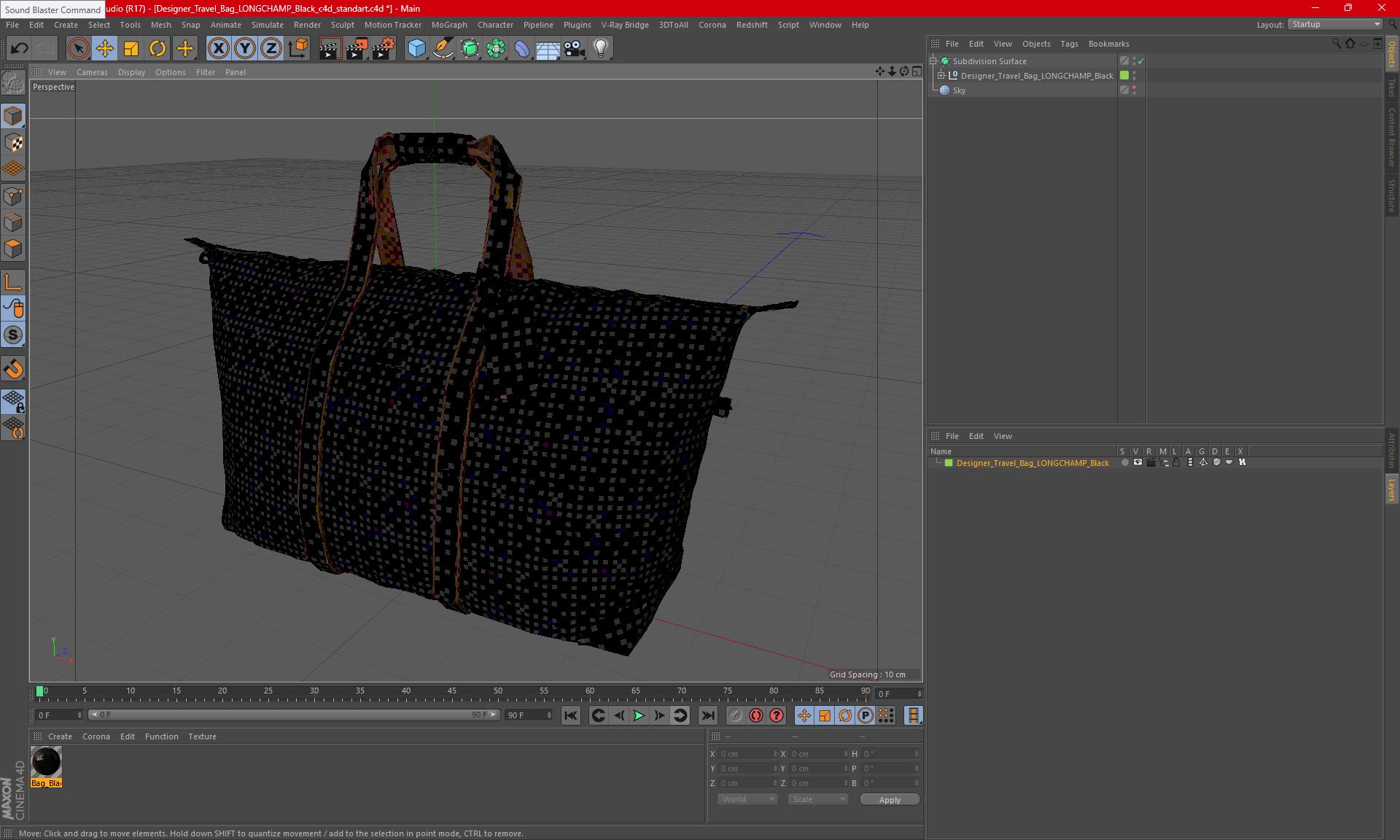Image resolution: width=1400 pixels, height=840 pixels.
Task: Enable Edges mode in left sidebar
Action: pyautogui.click(x=13, y=222)
